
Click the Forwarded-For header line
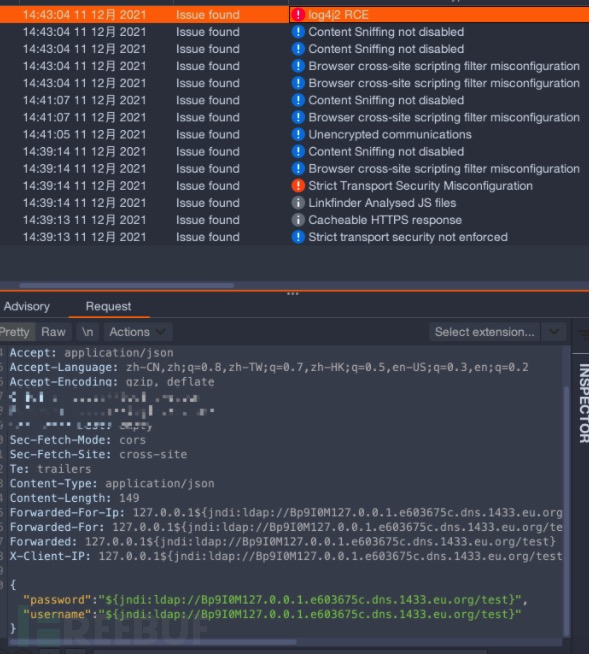(286, 527)
